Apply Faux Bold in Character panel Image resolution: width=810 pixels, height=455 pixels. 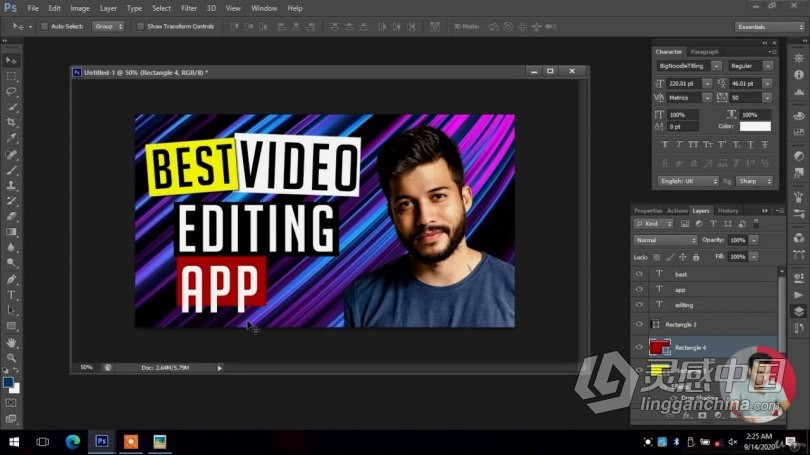(x=665, y=145)
